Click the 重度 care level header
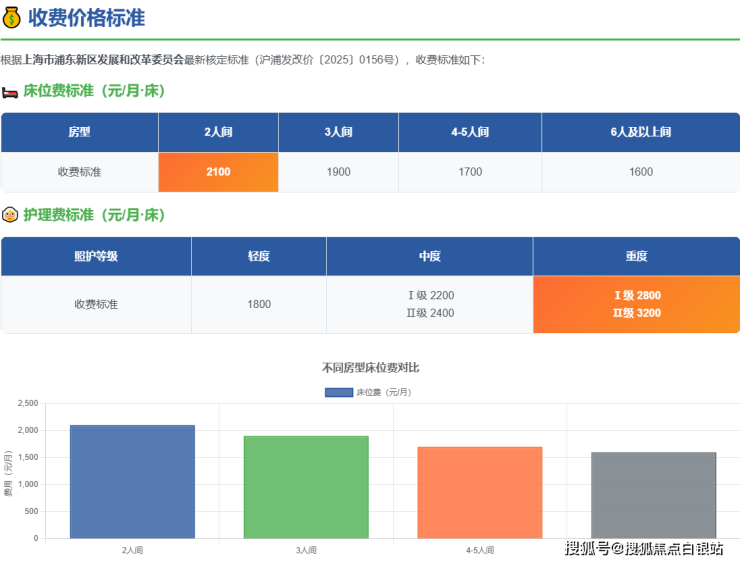740x564 pixels. 636,256
